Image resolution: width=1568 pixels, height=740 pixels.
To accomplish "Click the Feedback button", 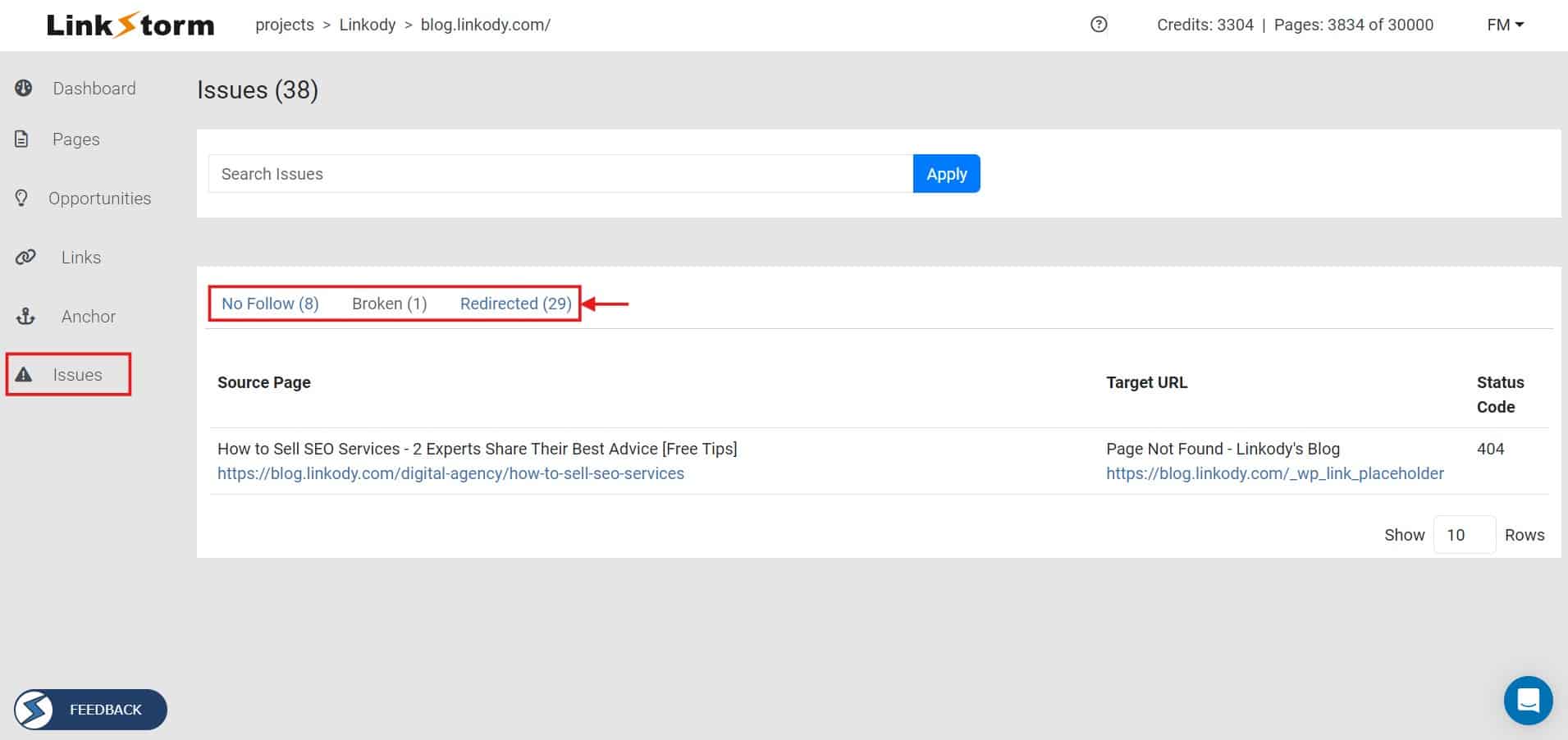I will (x=89, y=709).
